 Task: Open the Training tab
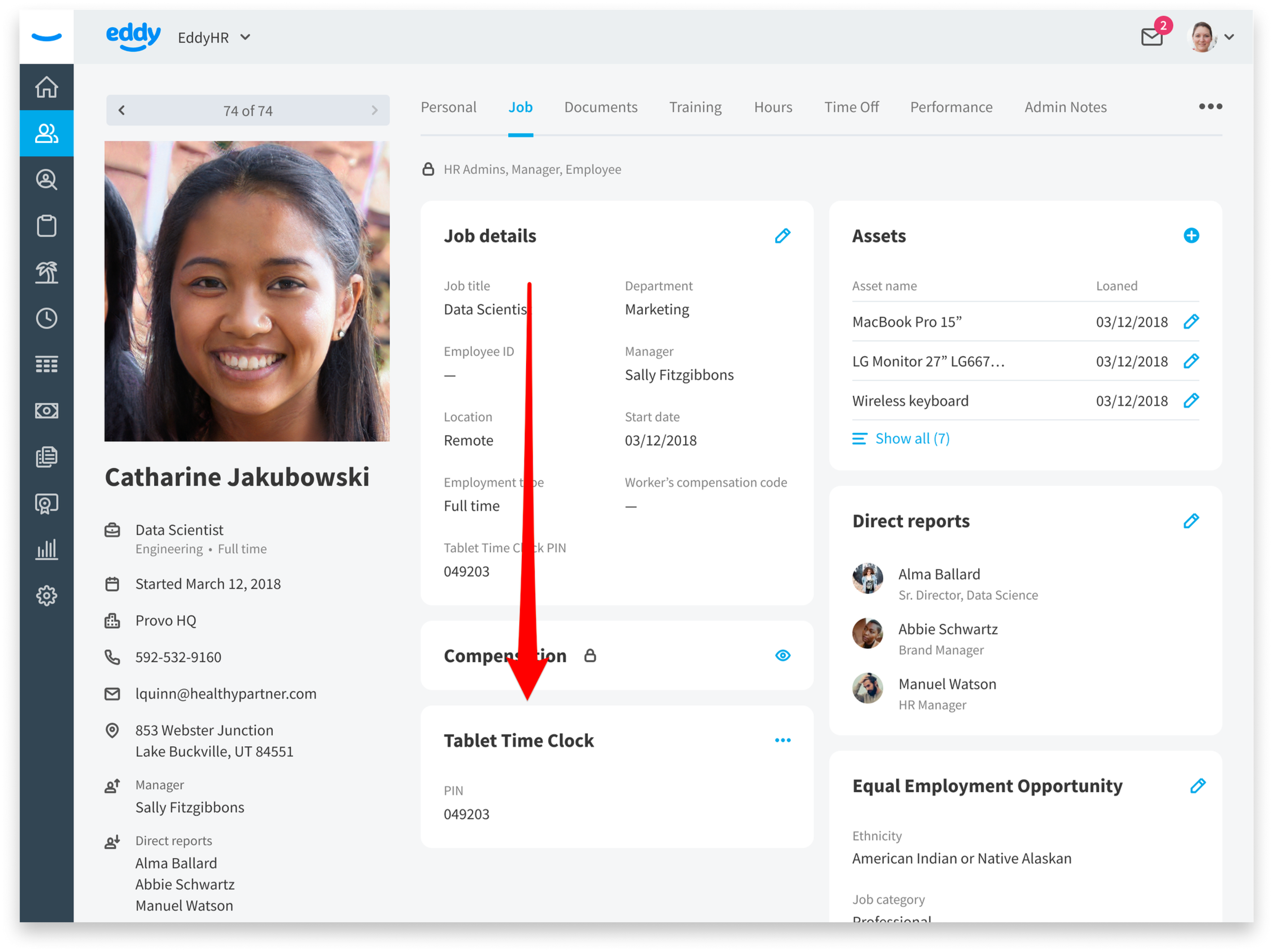coord(695,108)
